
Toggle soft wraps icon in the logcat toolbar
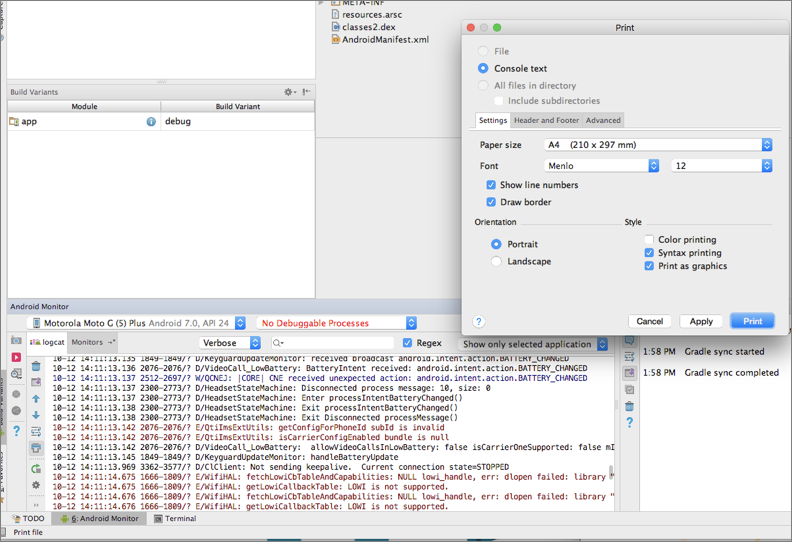click(36, 431)
